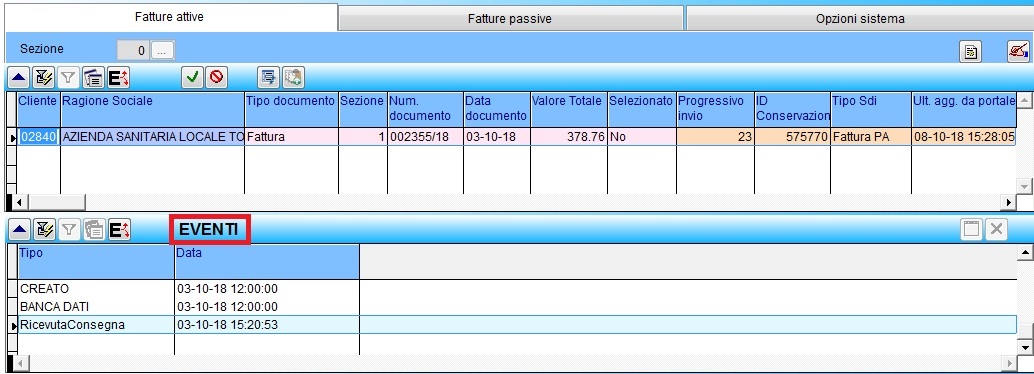
Task: Click the invoices grid vertical scrollbar down arrow
Action: [1024, 186]
